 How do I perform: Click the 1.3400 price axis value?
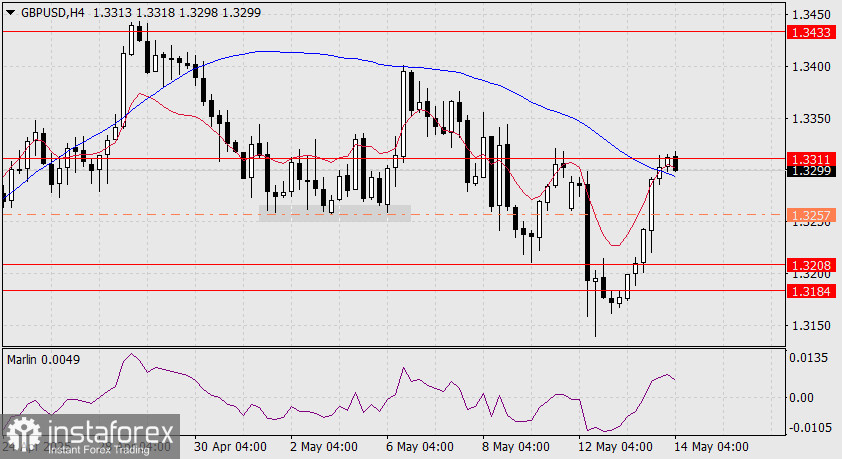coord(811,67)
